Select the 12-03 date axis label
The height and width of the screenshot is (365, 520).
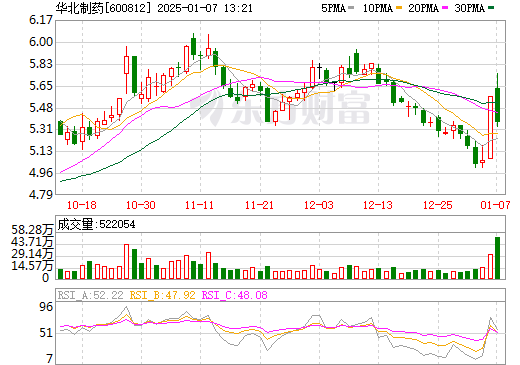tap(319, 205)
